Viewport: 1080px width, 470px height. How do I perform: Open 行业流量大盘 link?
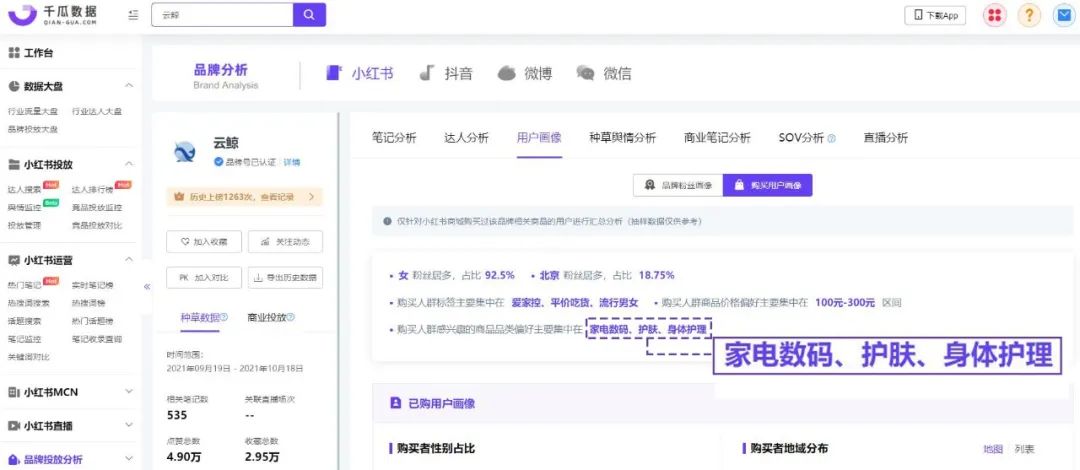point(33,112)
